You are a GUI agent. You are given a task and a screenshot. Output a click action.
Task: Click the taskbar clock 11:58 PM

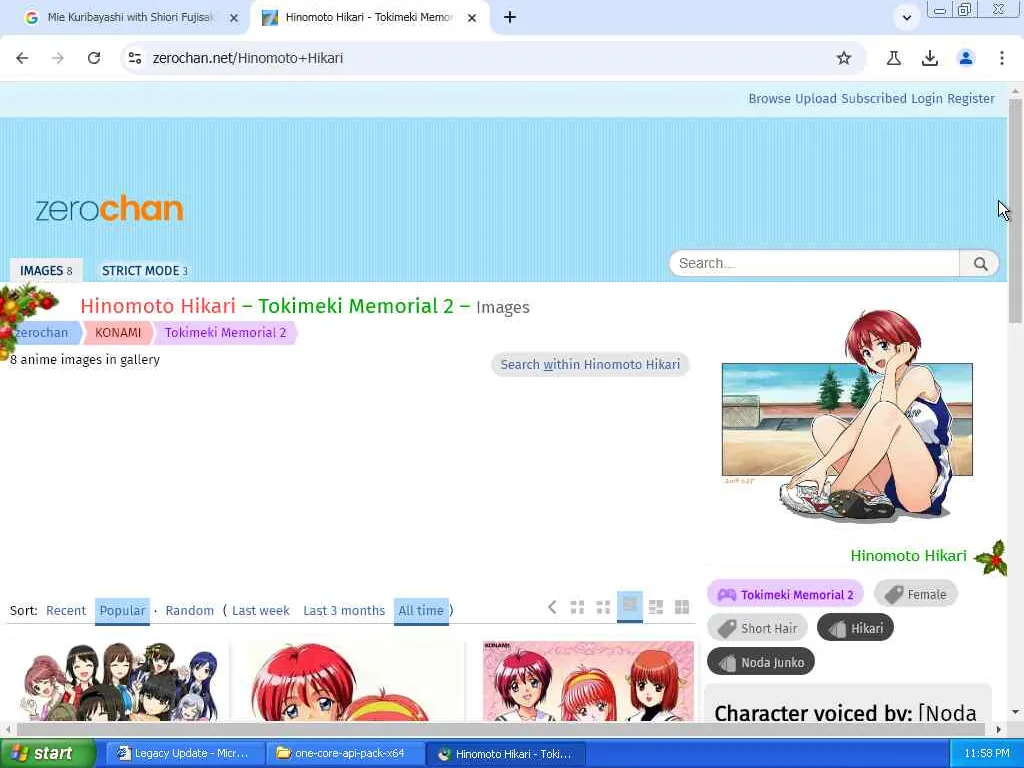pyautogui.click(x=986, y=754)
